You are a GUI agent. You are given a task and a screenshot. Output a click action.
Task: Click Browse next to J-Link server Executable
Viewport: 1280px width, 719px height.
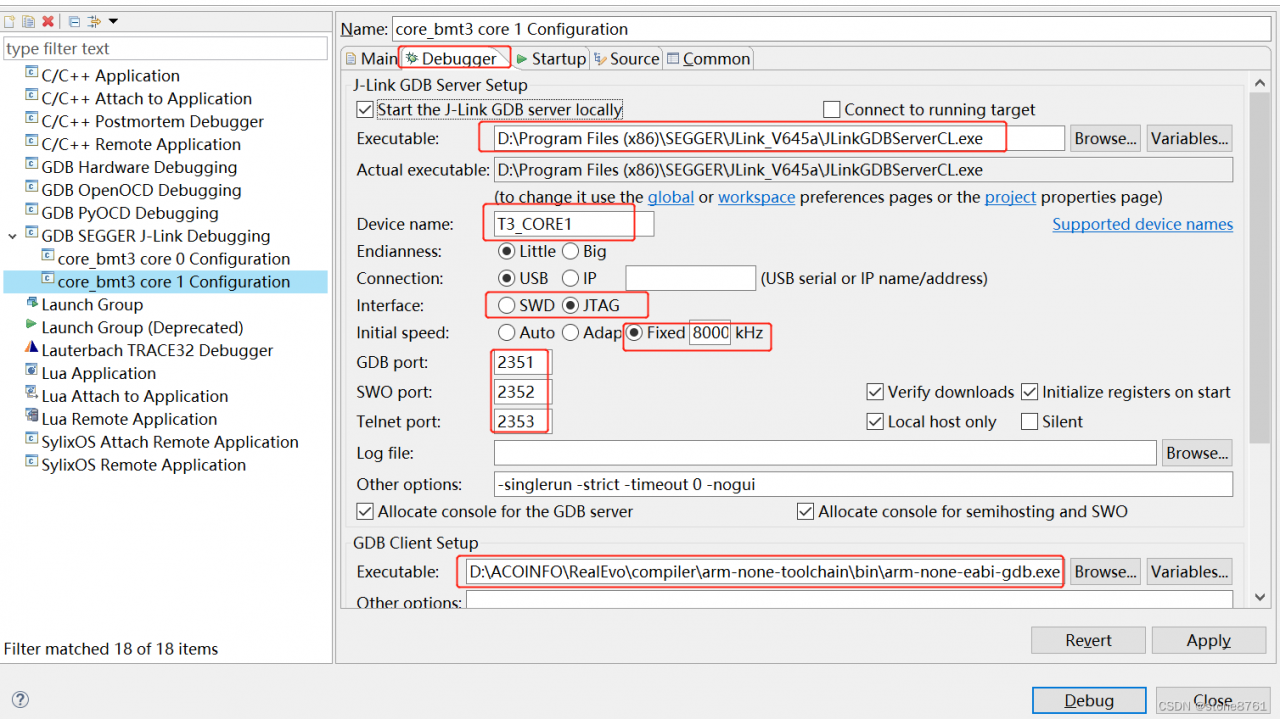tap(1105, 138)
